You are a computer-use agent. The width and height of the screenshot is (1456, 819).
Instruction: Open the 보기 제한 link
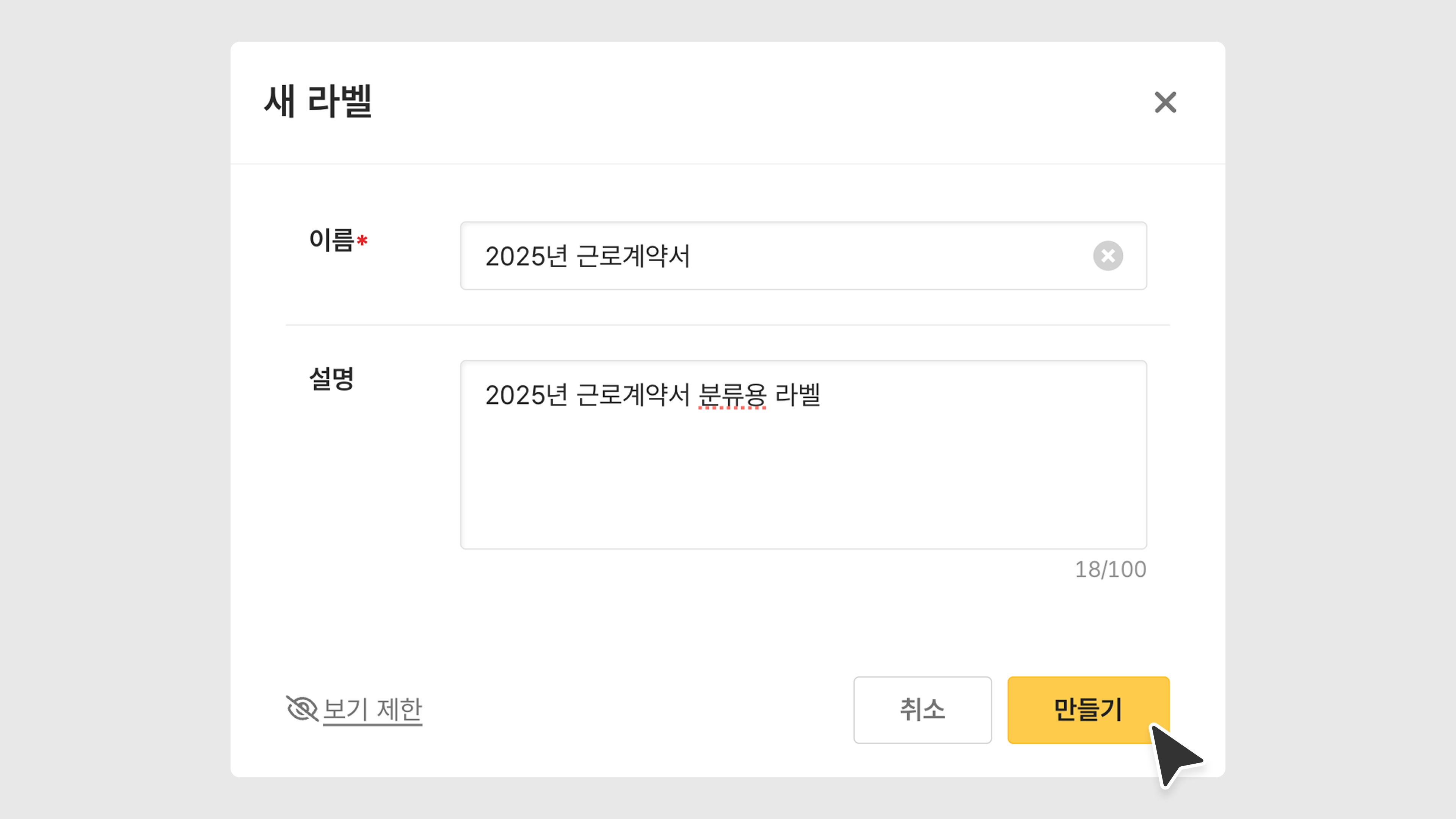372,709
